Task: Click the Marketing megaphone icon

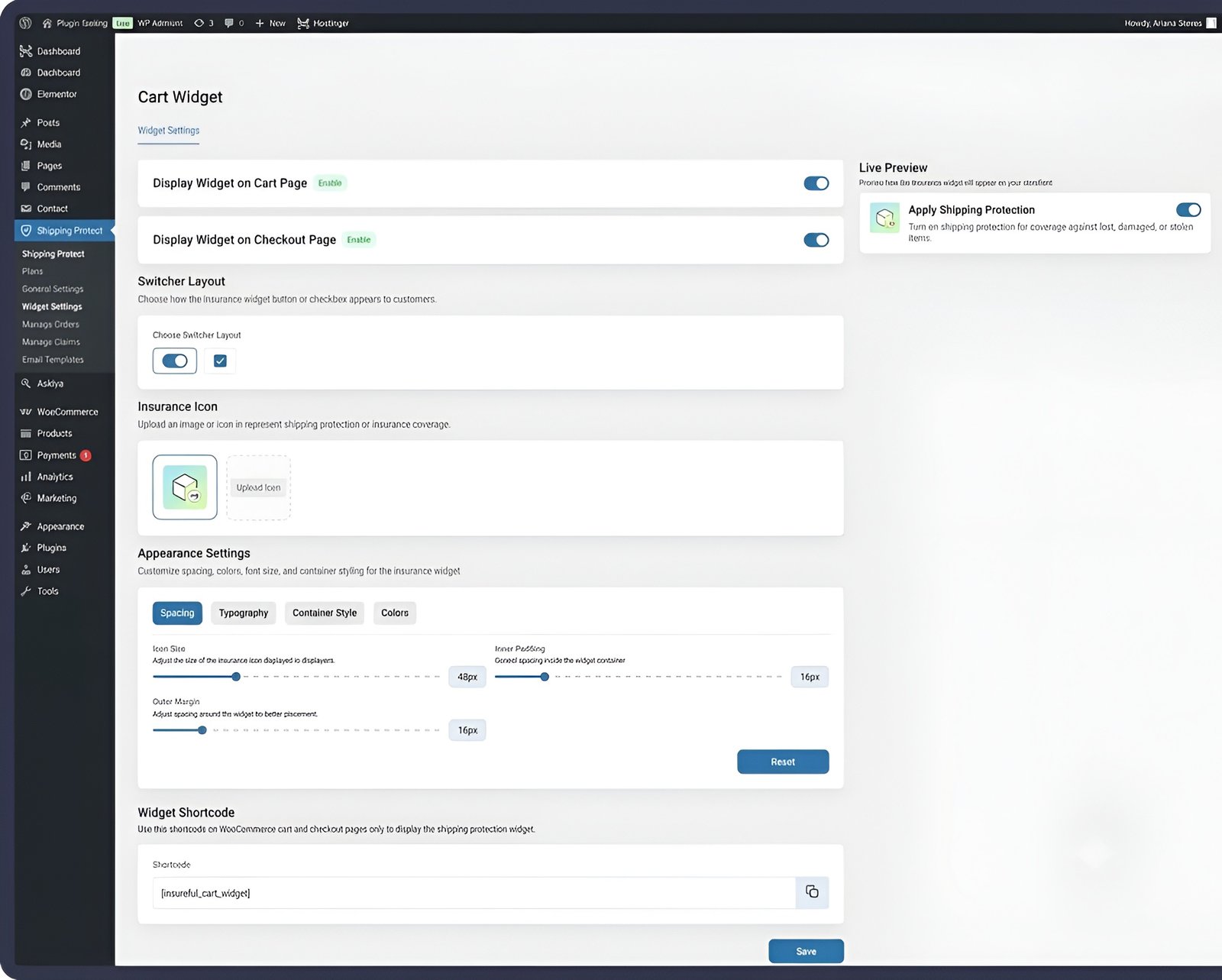Action: [26, 498]
